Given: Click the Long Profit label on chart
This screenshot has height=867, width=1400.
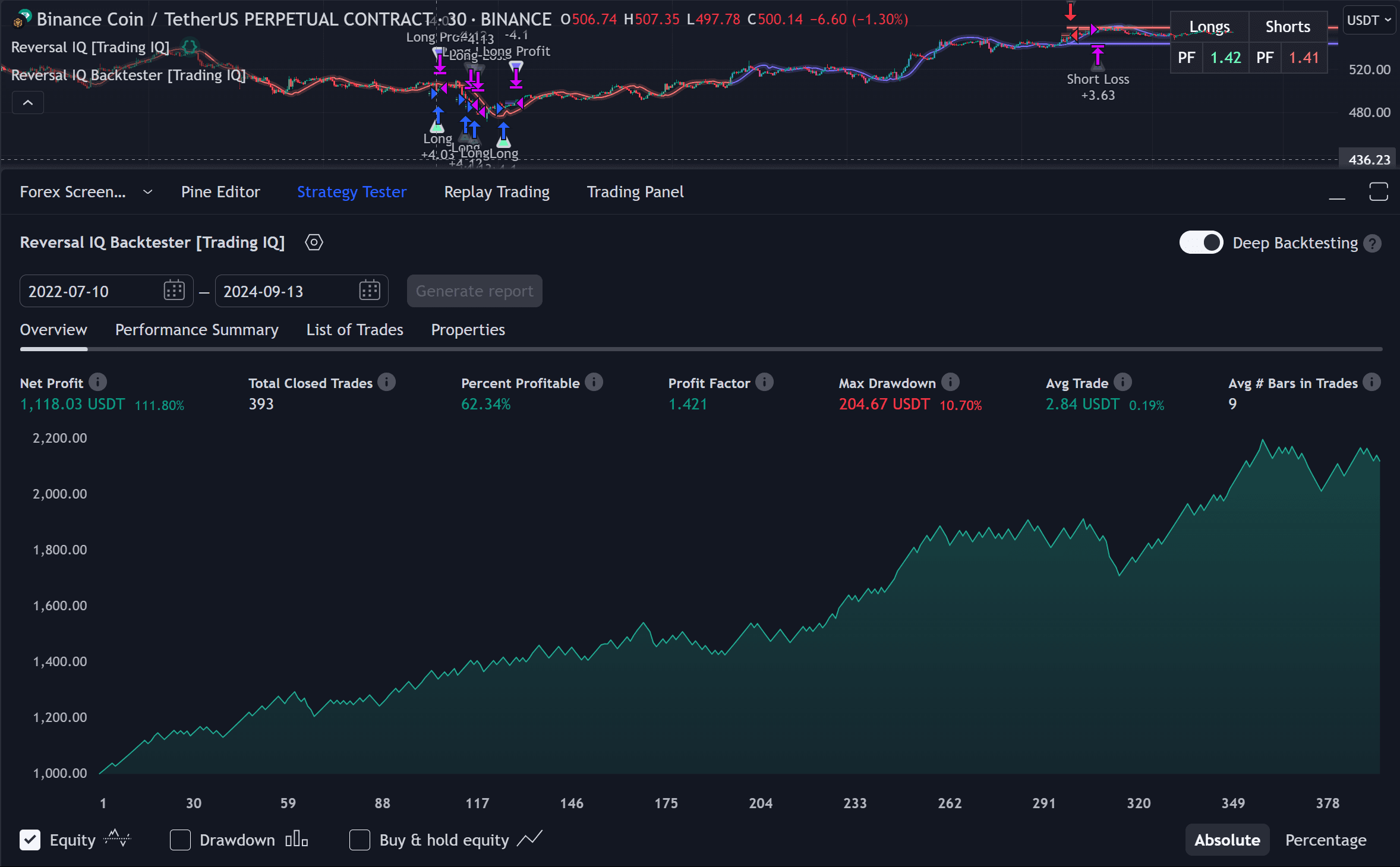Looking at the screenshot, I should [517, 51].
